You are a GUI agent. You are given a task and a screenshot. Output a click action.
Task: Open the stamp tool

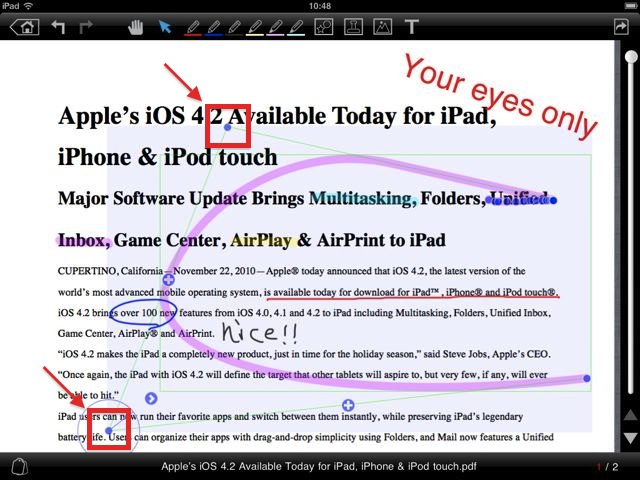pos(353,27)
